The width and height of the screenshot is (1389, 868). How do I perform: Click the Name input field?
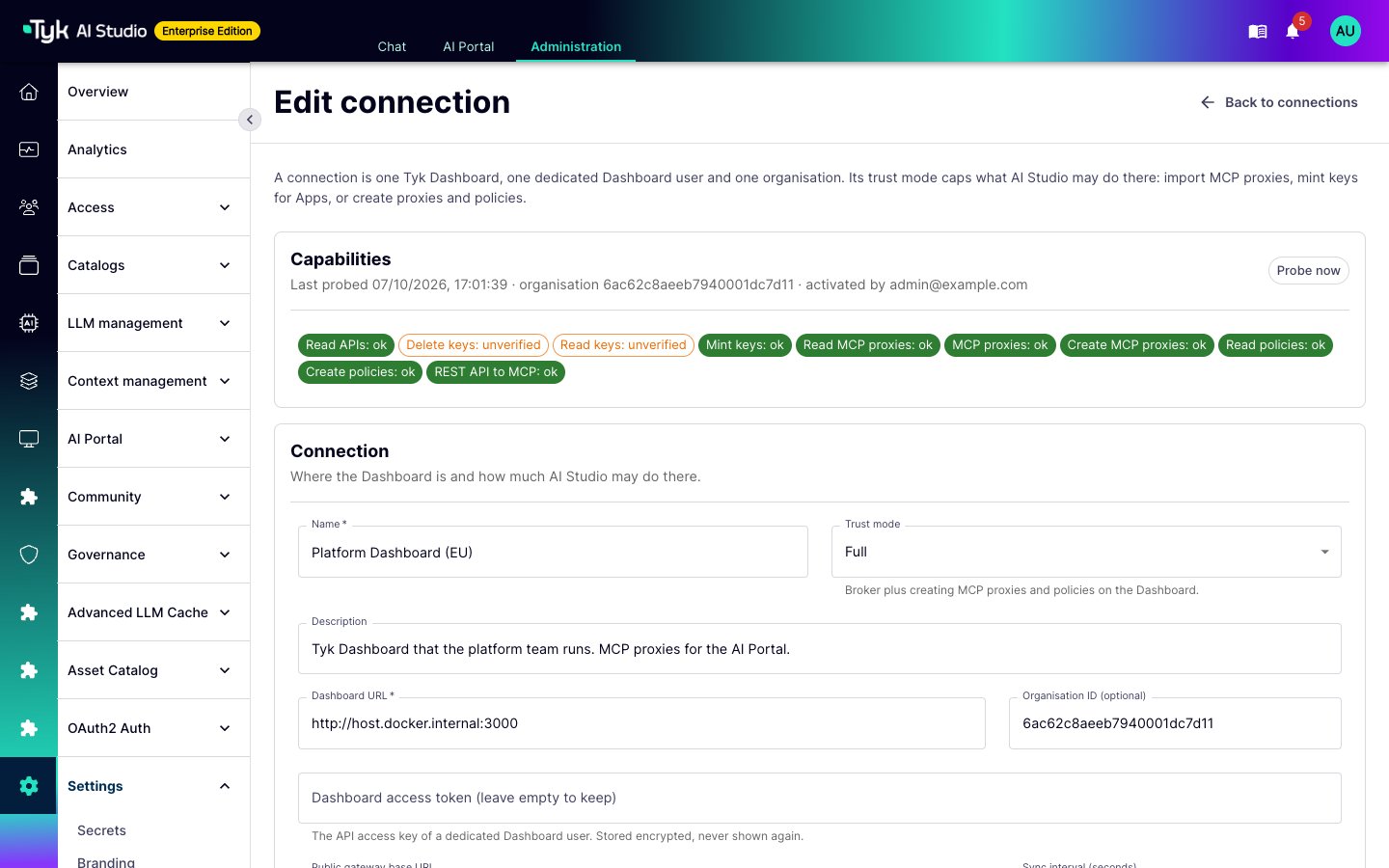553,552
